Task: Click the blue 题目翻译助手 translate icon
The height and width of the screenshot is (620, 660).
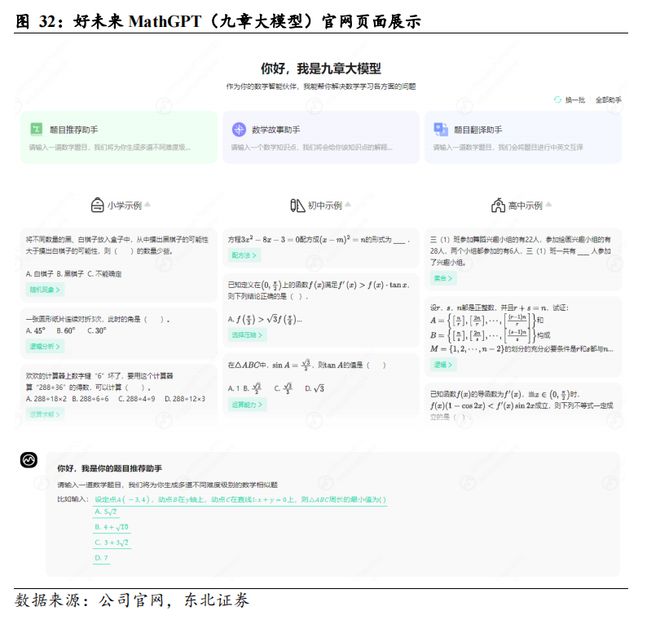Action: [441, 129]
